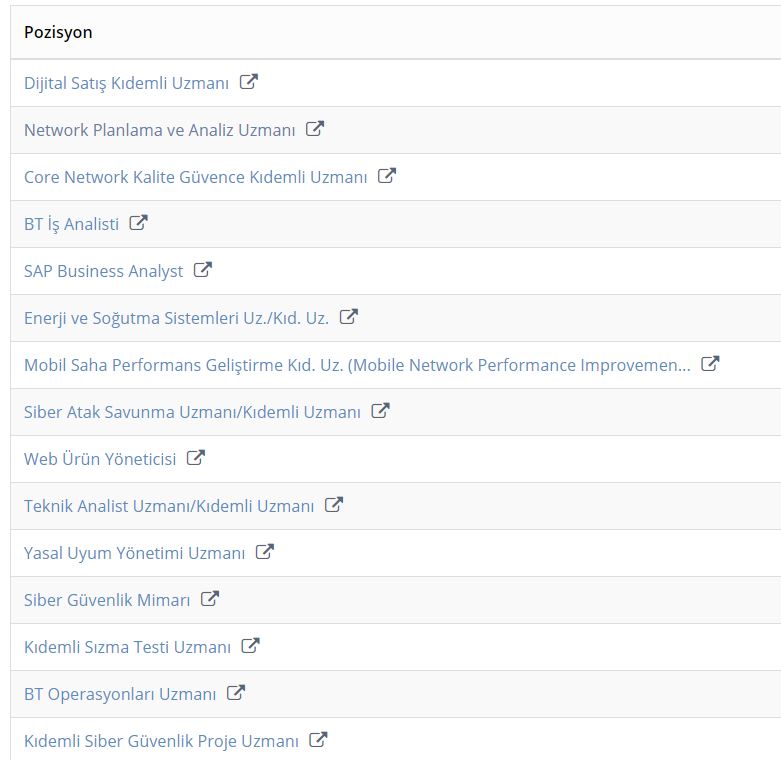Click the Pozisyon column header
The width and height of the screenshot is (781, 760).
pyautogui.click(x=58, y=32)
